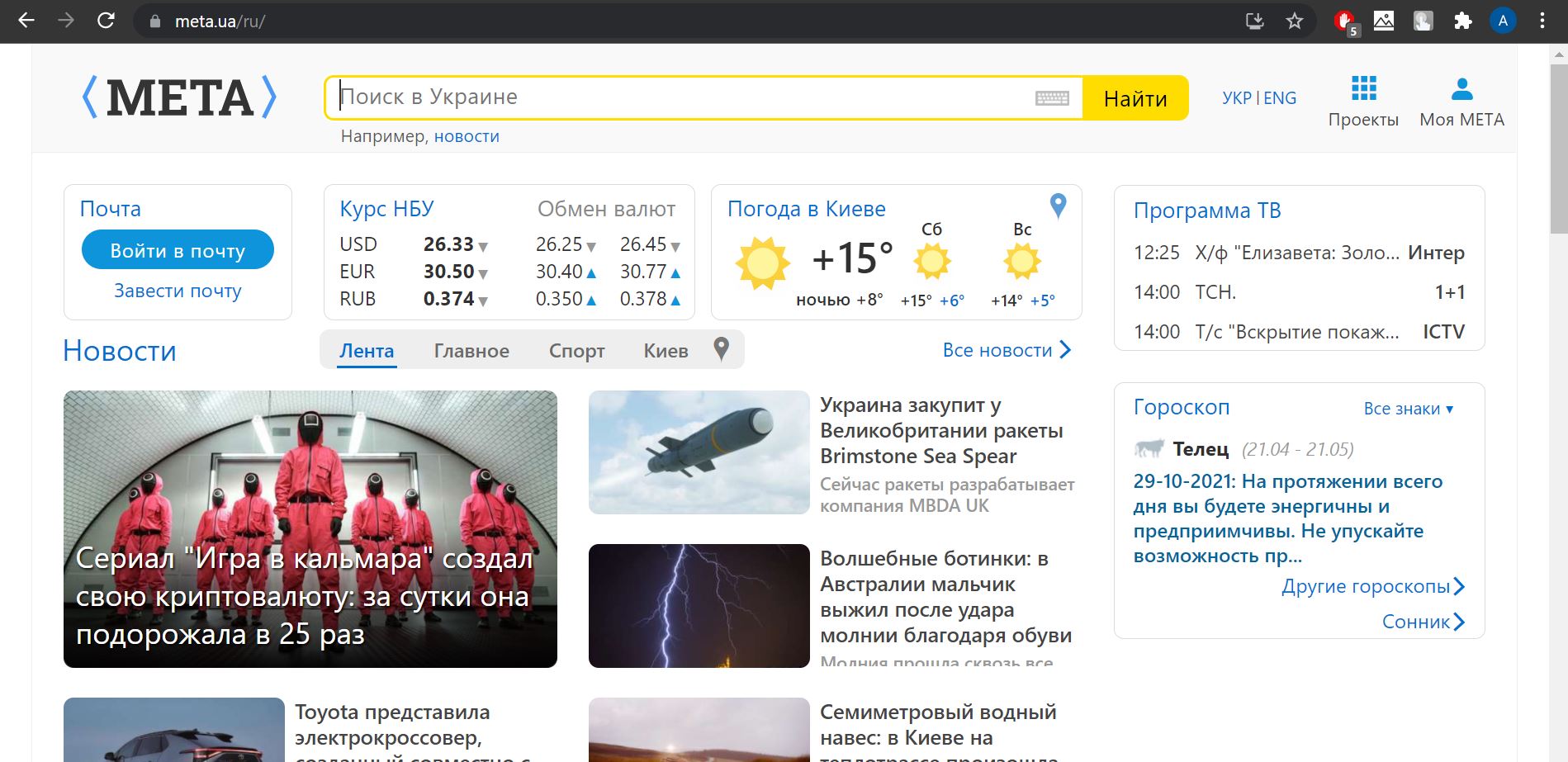Open the Chrome profile avatar A
Viewport: 1568px width, 762px height.
coord(1503,21)
